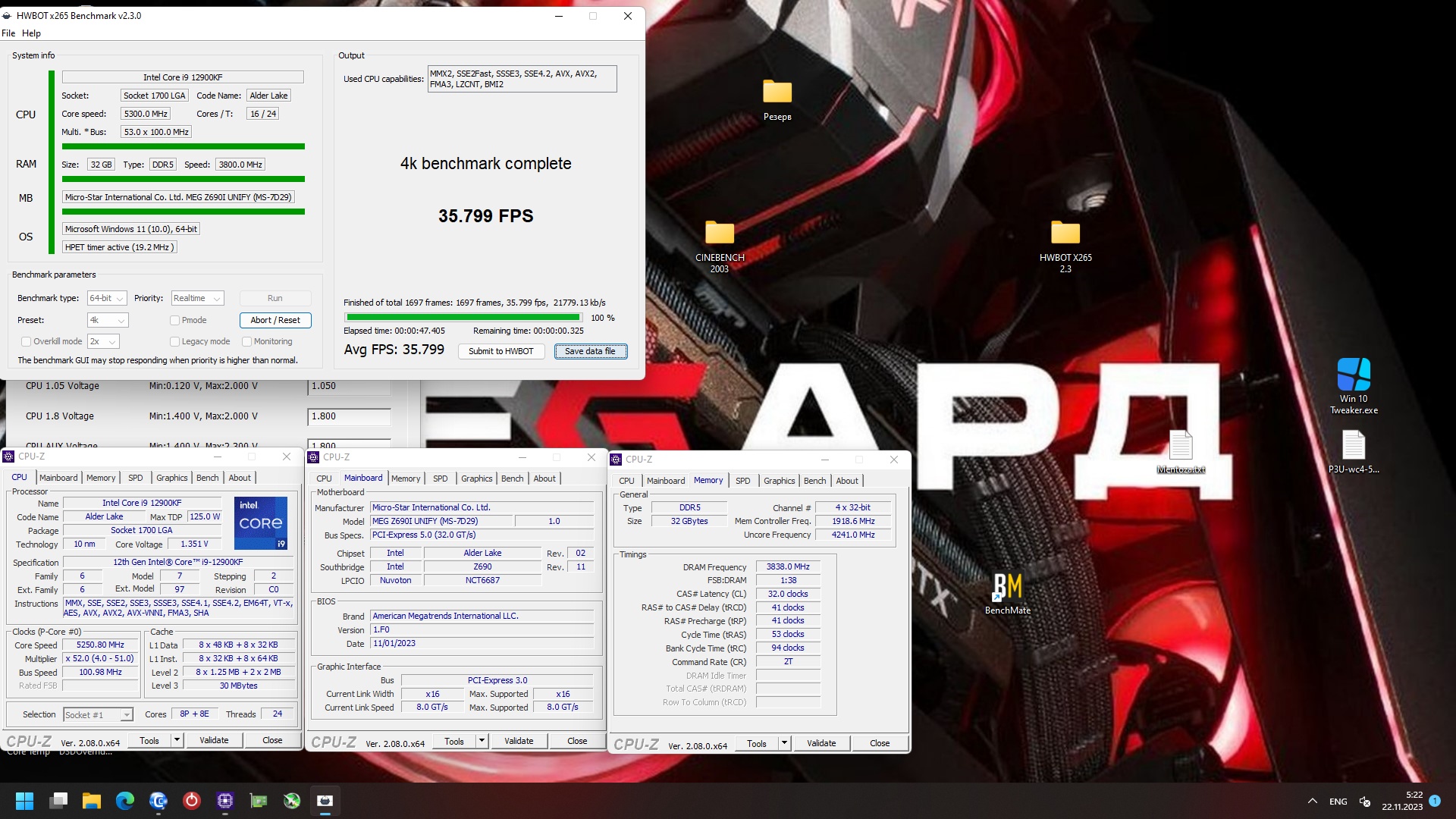Open the Резерв folder on desktop
The image size is (1456, 819).
tap(777, 99)
